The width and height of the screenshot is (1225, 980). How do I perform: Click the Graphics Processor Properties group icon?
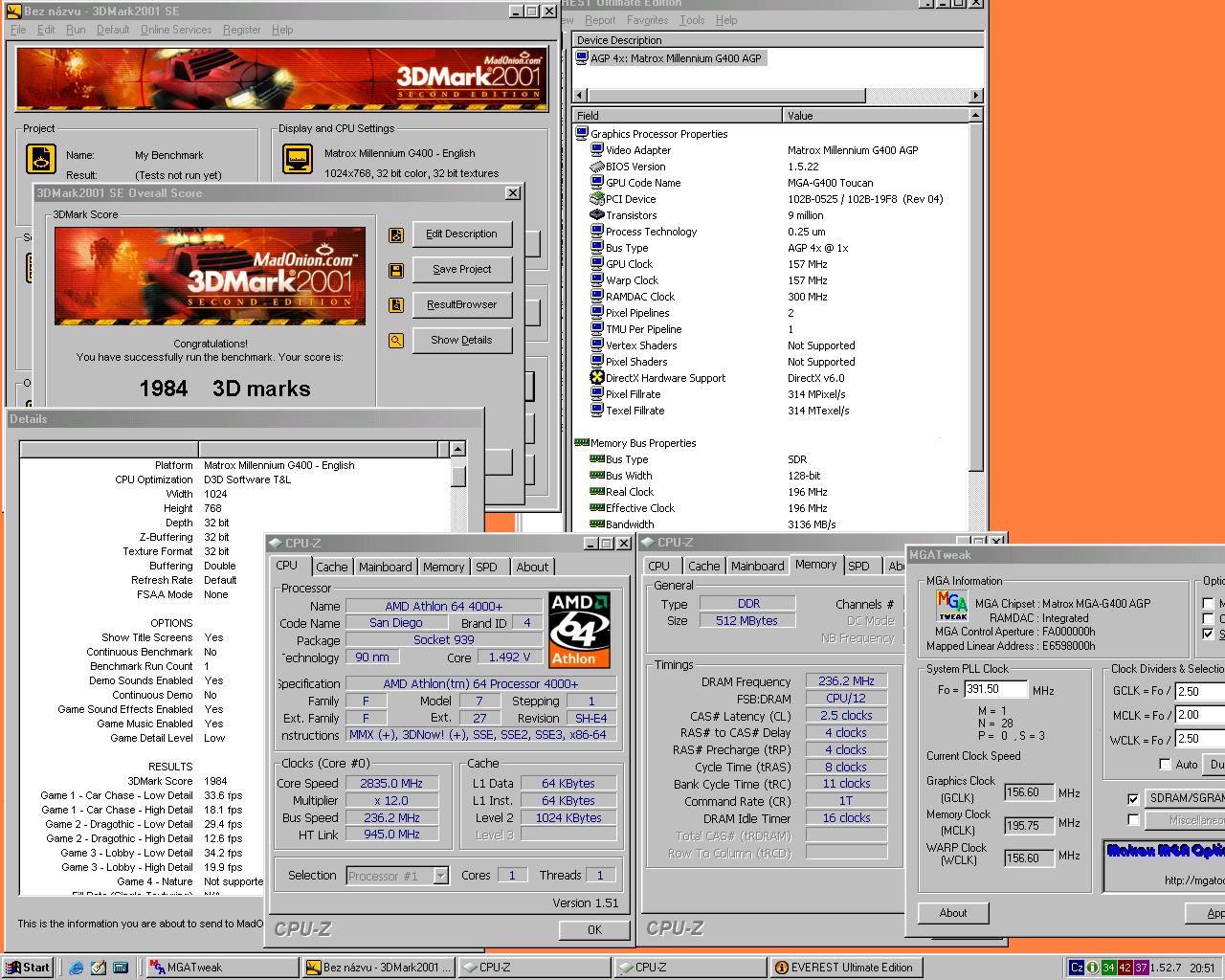(x=582, y=133)
